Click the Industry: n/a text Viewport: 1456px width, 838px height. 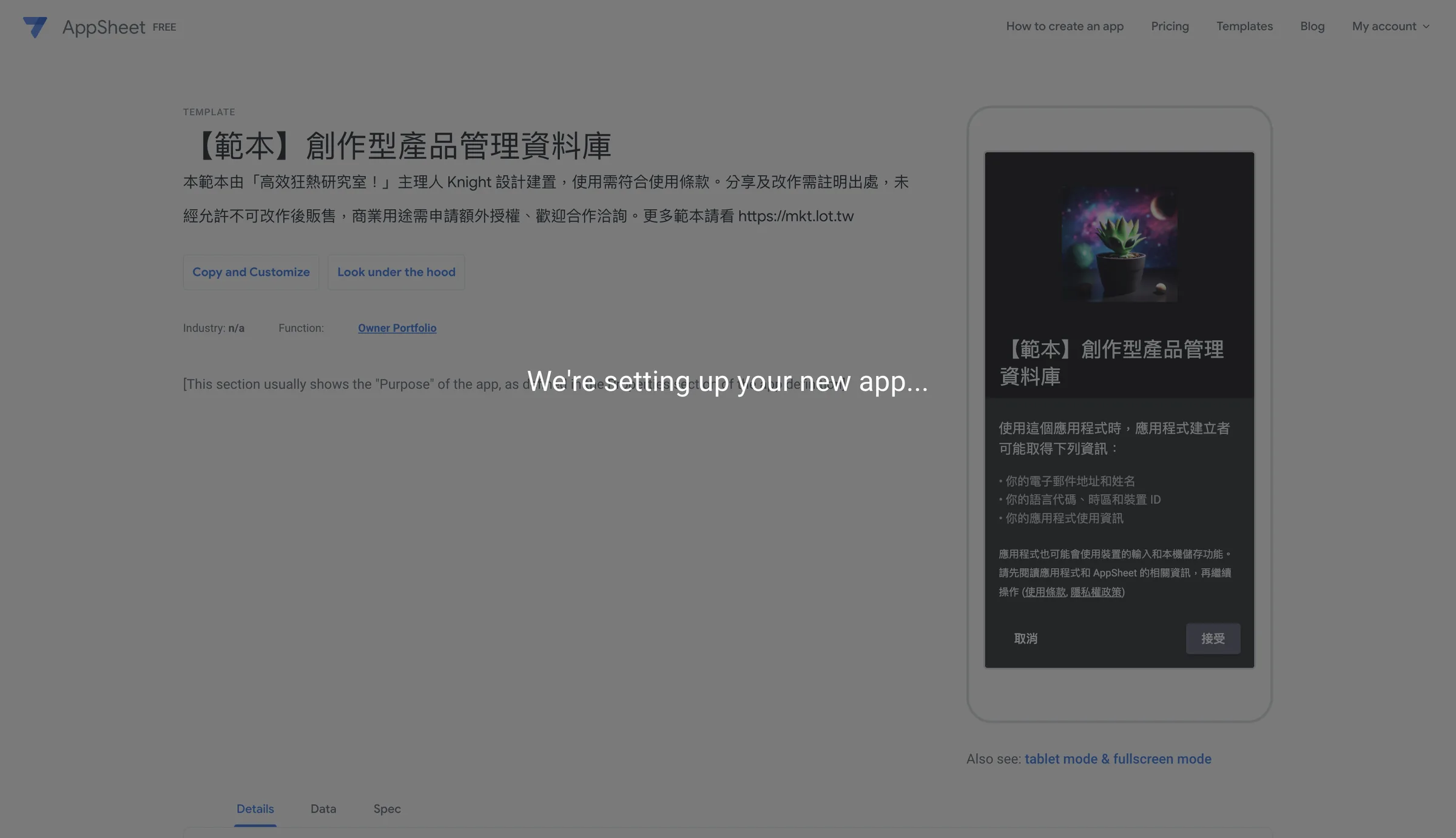pyautogui.click(x=214, y=328)
